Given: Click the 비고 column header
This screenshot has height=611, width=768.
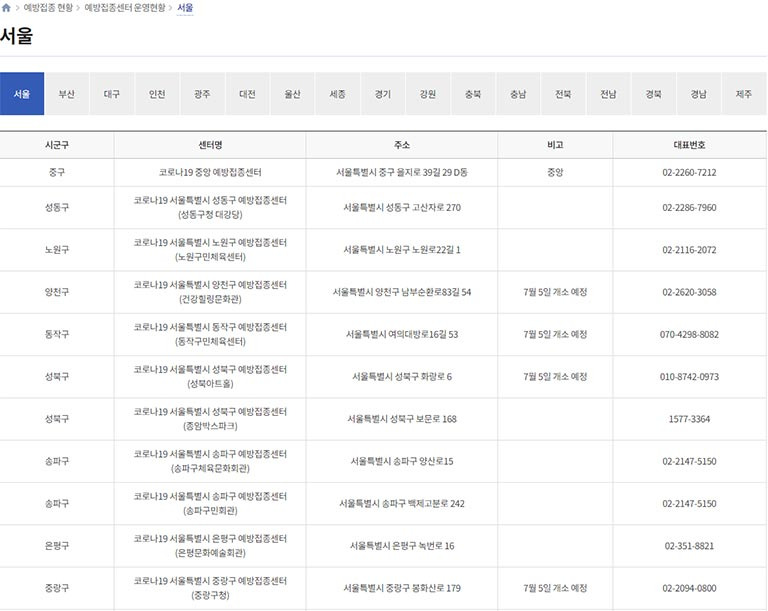Looking at the screenshot, I should point(555,145).
